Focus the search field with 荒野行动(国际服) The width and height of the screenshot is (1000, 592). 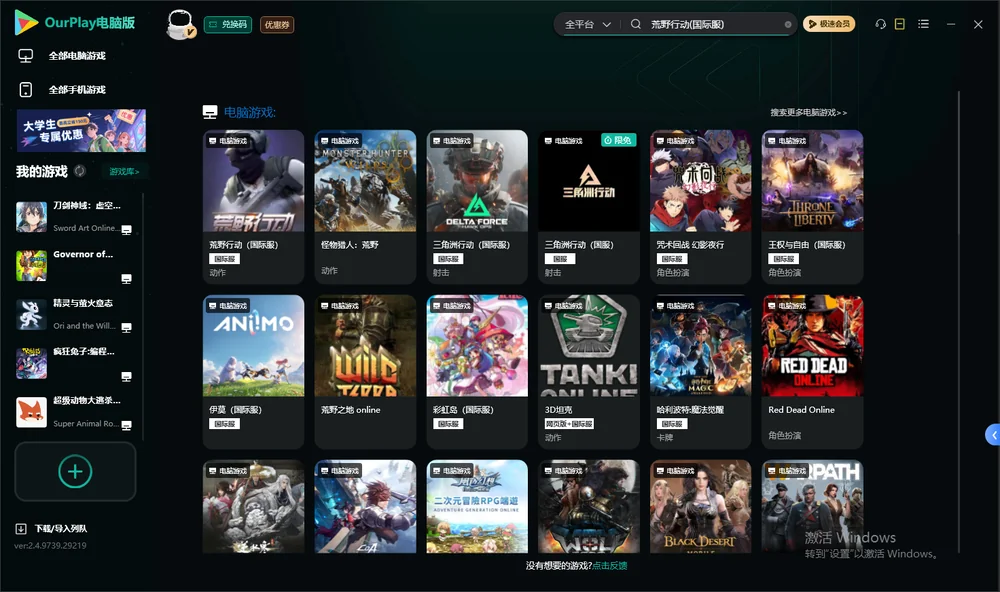(714, 24)
